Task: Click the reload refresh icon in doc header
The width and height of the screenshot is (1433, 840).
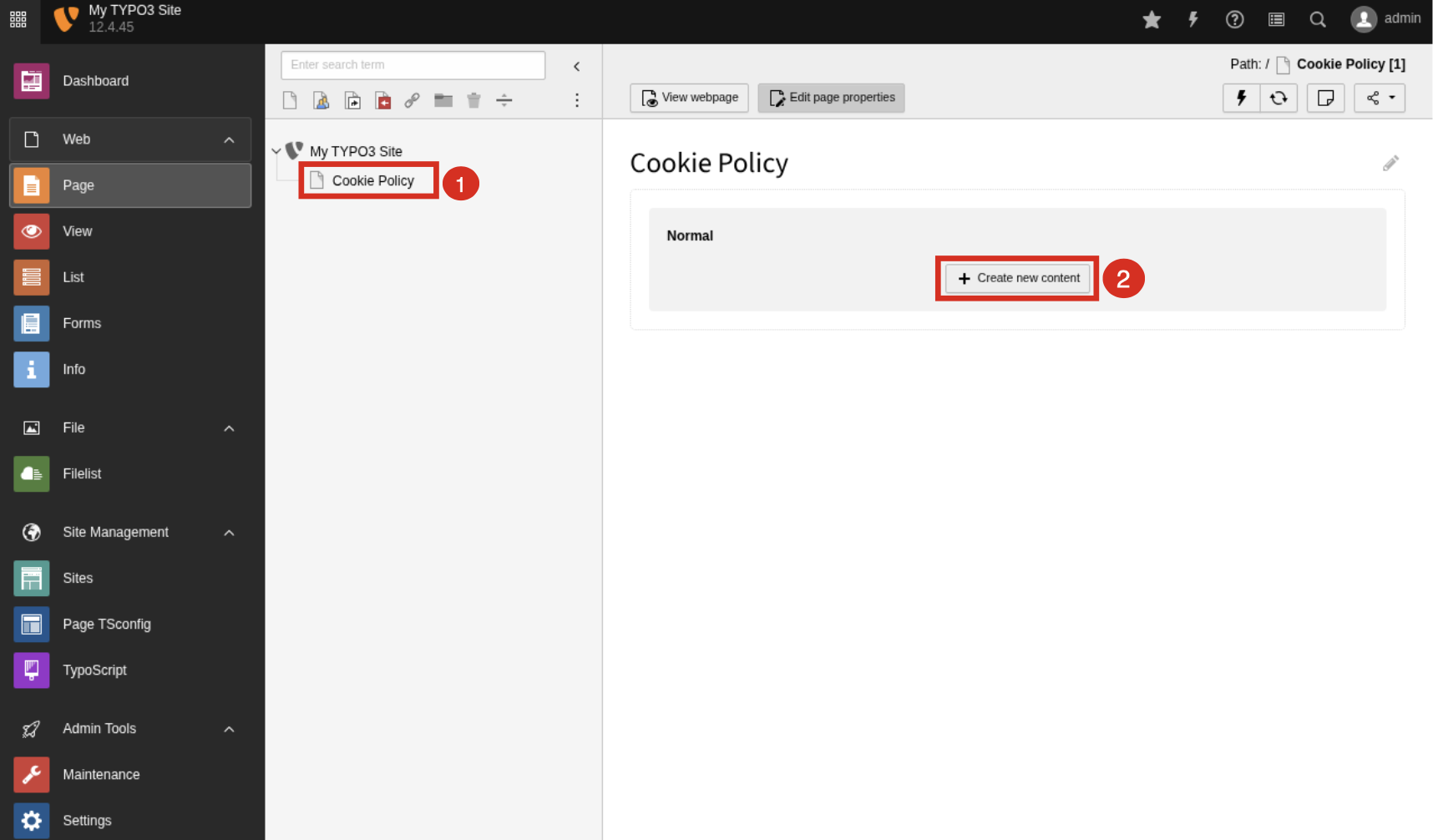Action: (1279, 98)
